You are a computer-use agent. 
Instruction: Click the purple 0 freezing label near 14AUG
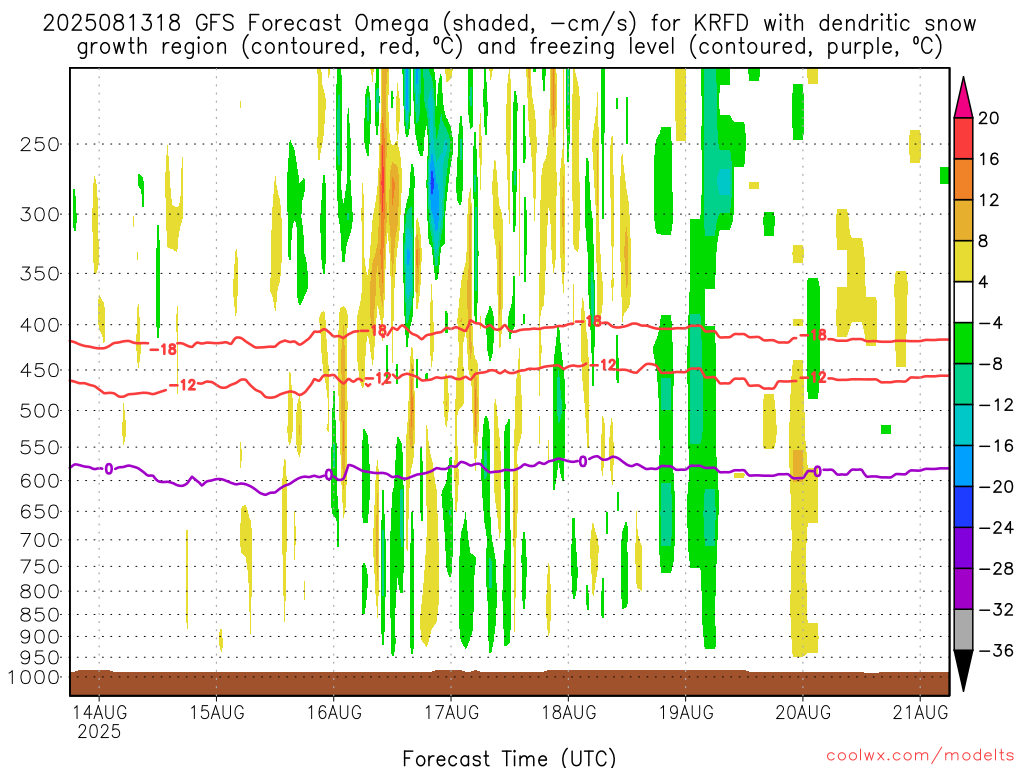pyautogui.click(x=109, y=468)
